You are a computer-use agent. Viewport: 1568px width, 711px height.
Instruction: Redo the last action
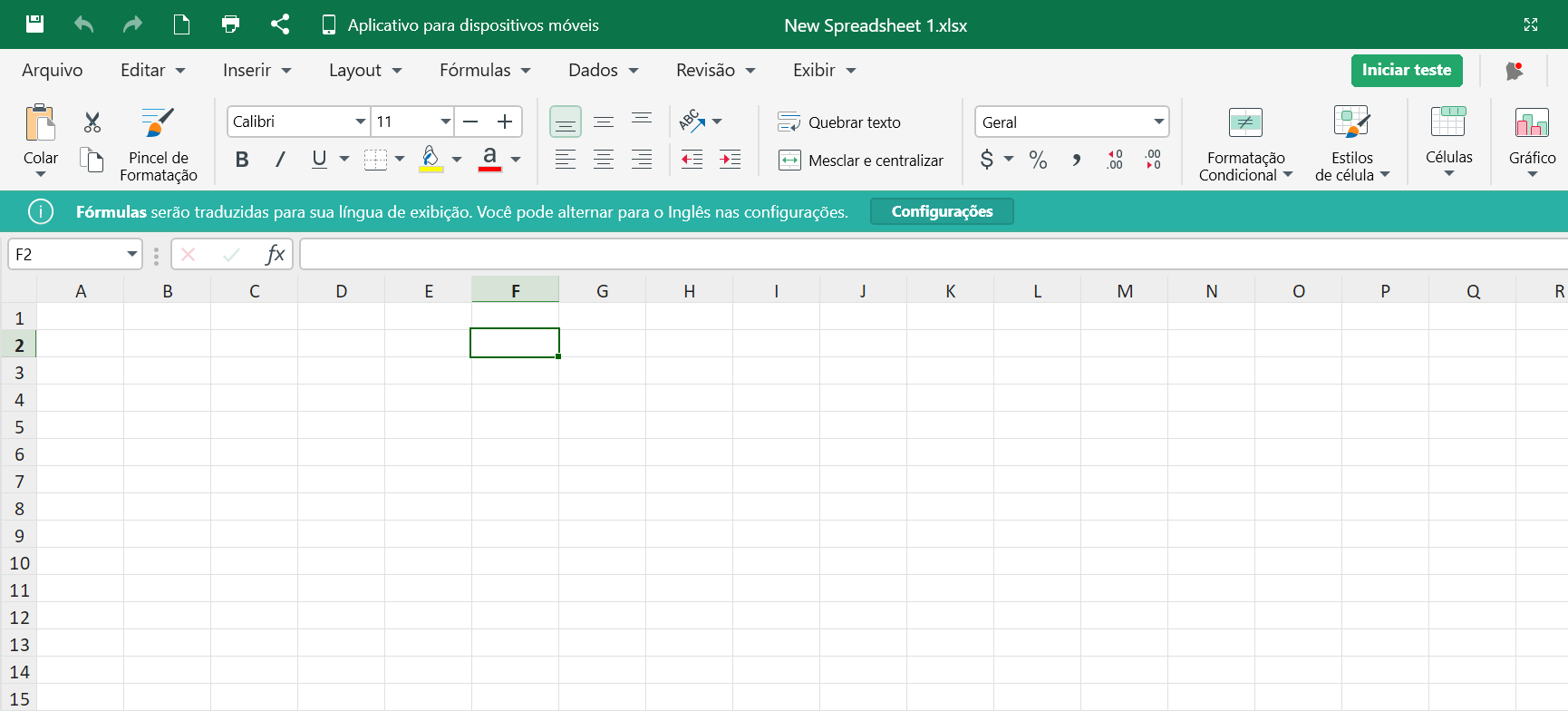tap(132, 24)
